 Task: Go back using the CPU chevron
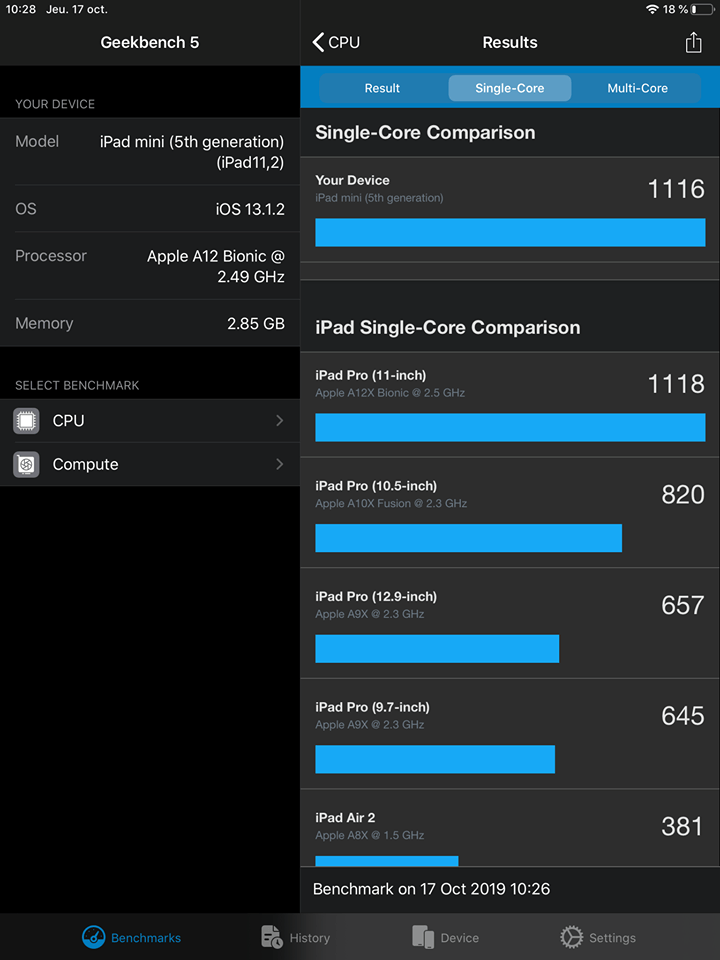point(319,42)
